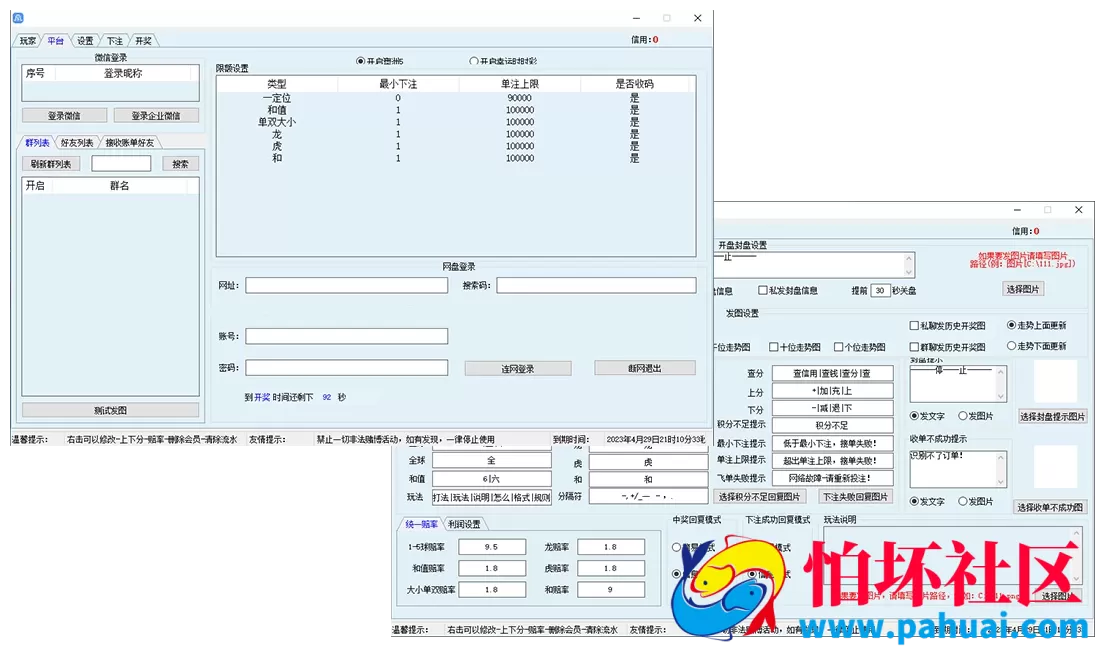The height and width of the screenshot is (654, 1104).
Task: Click the 登录企业微信 button
Action: click(156, 116)
